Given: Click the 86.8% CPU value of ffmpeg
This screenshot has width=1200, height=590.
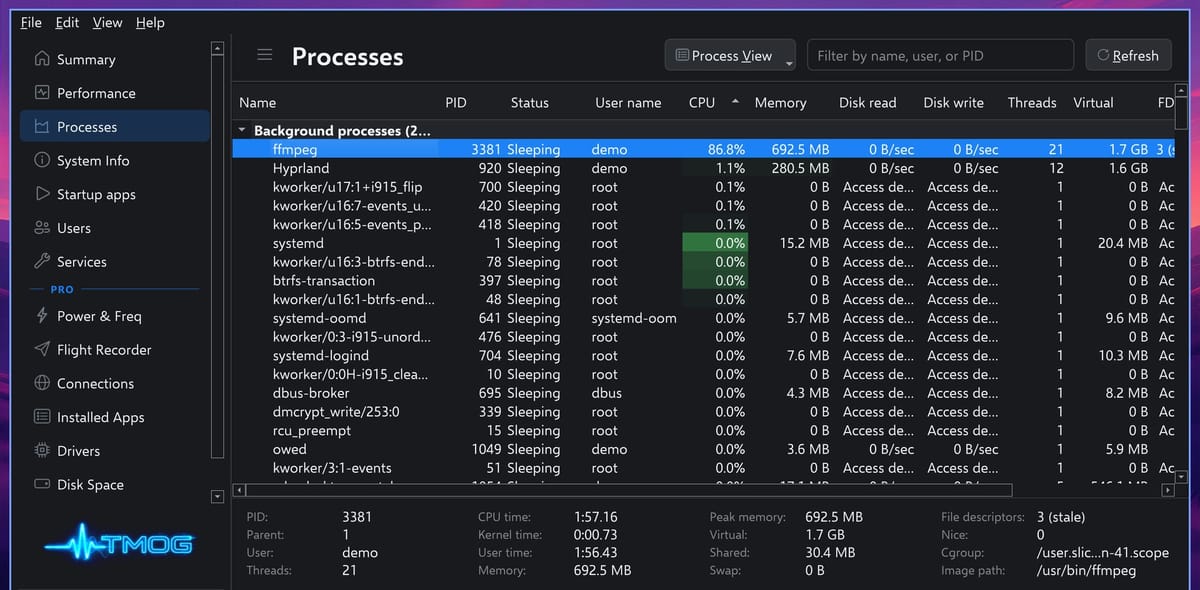Looking at the screenshot, I should click(726, 149).
